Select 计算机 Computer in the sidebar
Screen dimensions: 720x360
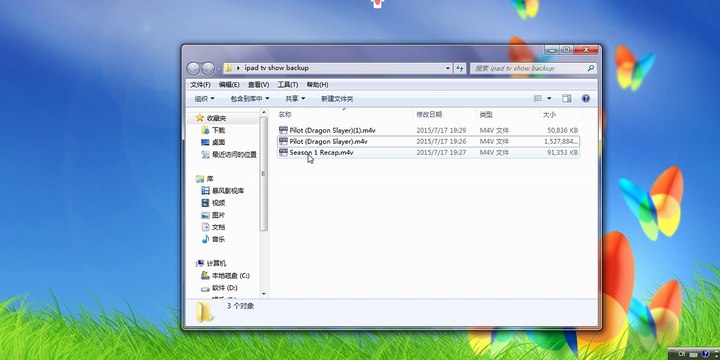tap(211, 263)
